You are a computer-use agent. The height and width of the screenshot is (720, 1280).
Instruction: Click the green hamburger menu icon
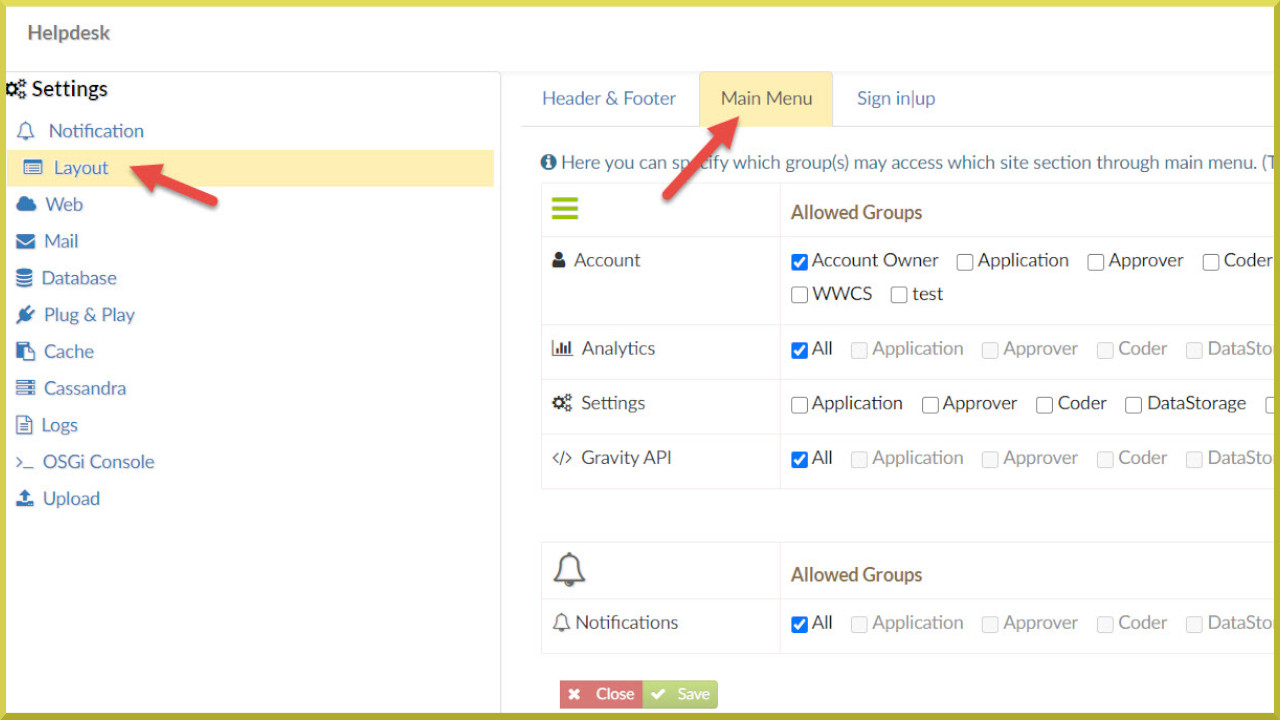(x=565, y=208)
